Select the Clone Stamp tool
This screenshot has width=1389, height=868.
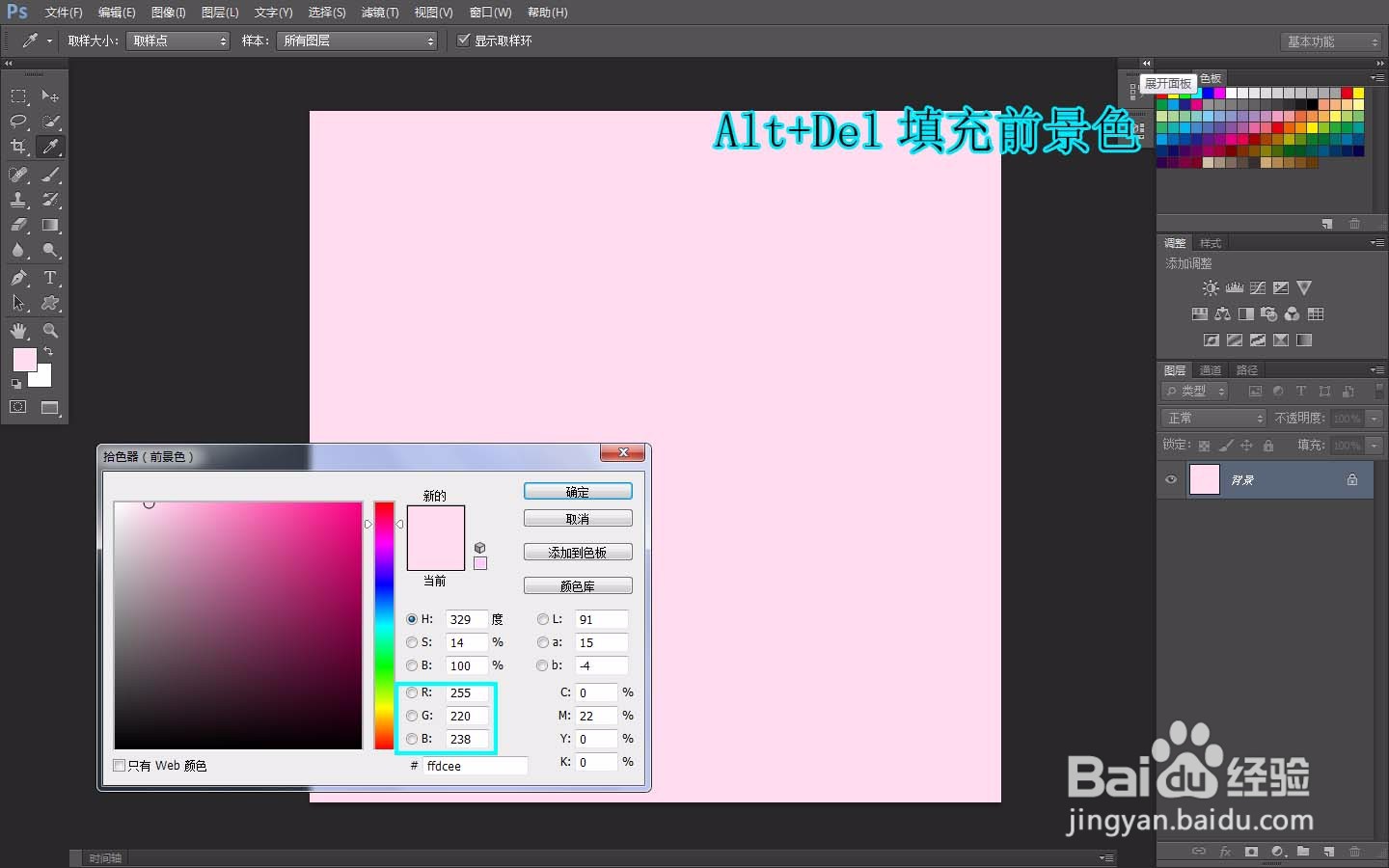click(x=17, y=201)
